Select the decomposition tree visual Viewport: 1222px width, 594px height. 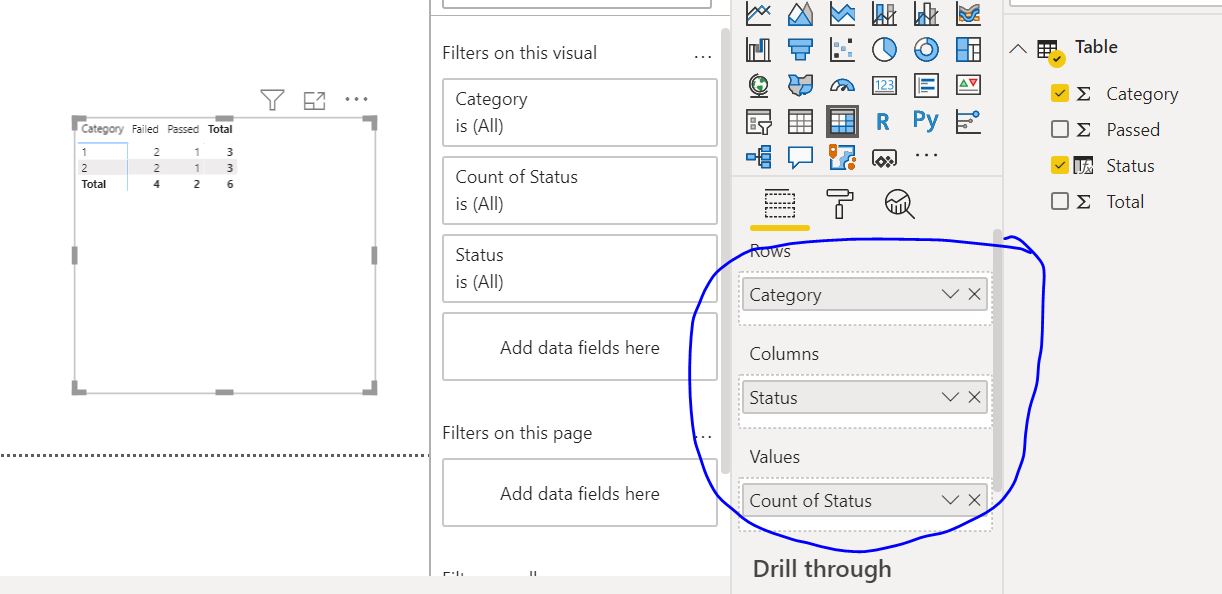[759, 157]
